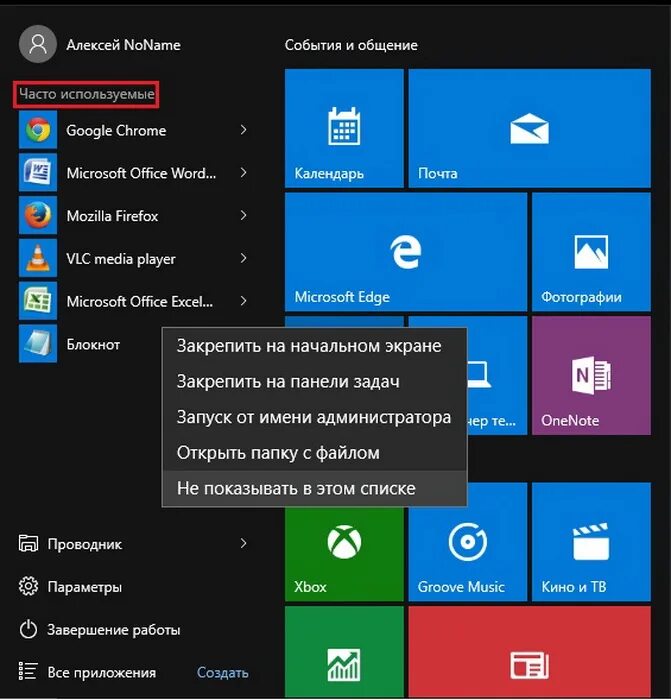Click the user avatar icon
Viewport: 671px width, 700px height.
(38, 44)
